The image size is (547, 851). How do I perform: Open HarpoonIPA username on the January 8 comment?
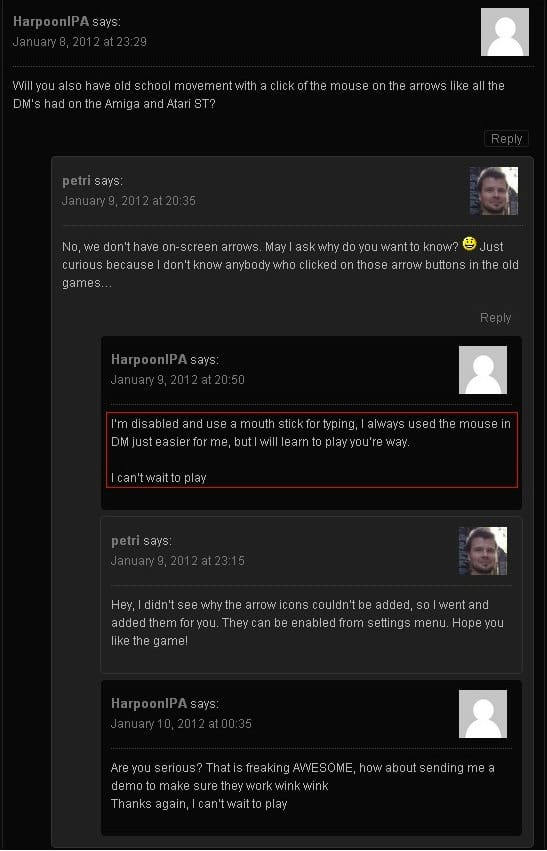[x=51, y=22]
